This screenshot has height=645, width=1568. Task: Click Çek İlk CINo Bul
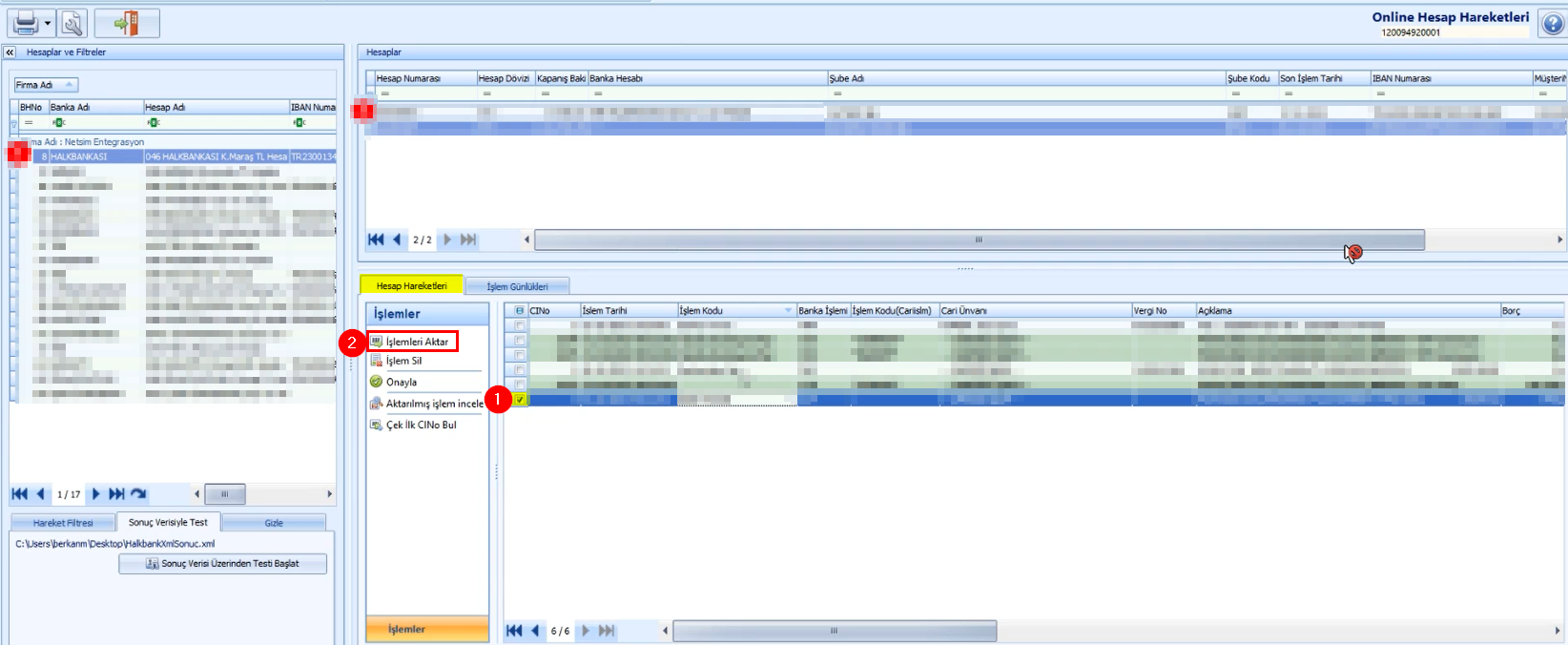421,425
